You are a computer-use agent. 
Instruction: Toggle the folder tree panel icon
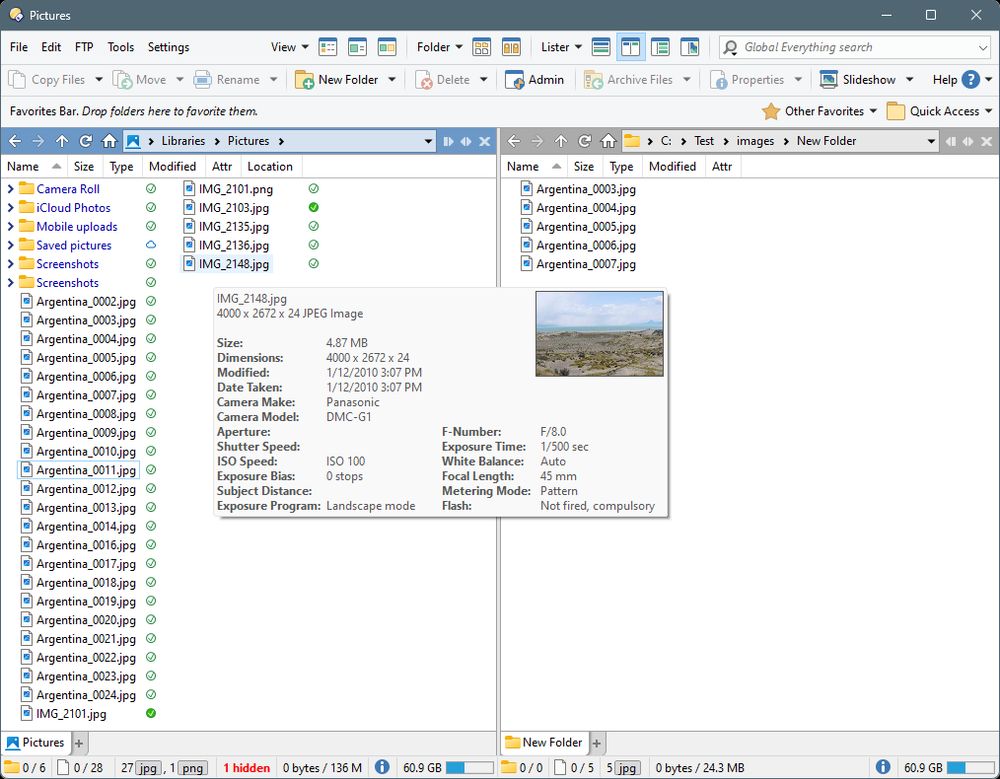(660, 47)
